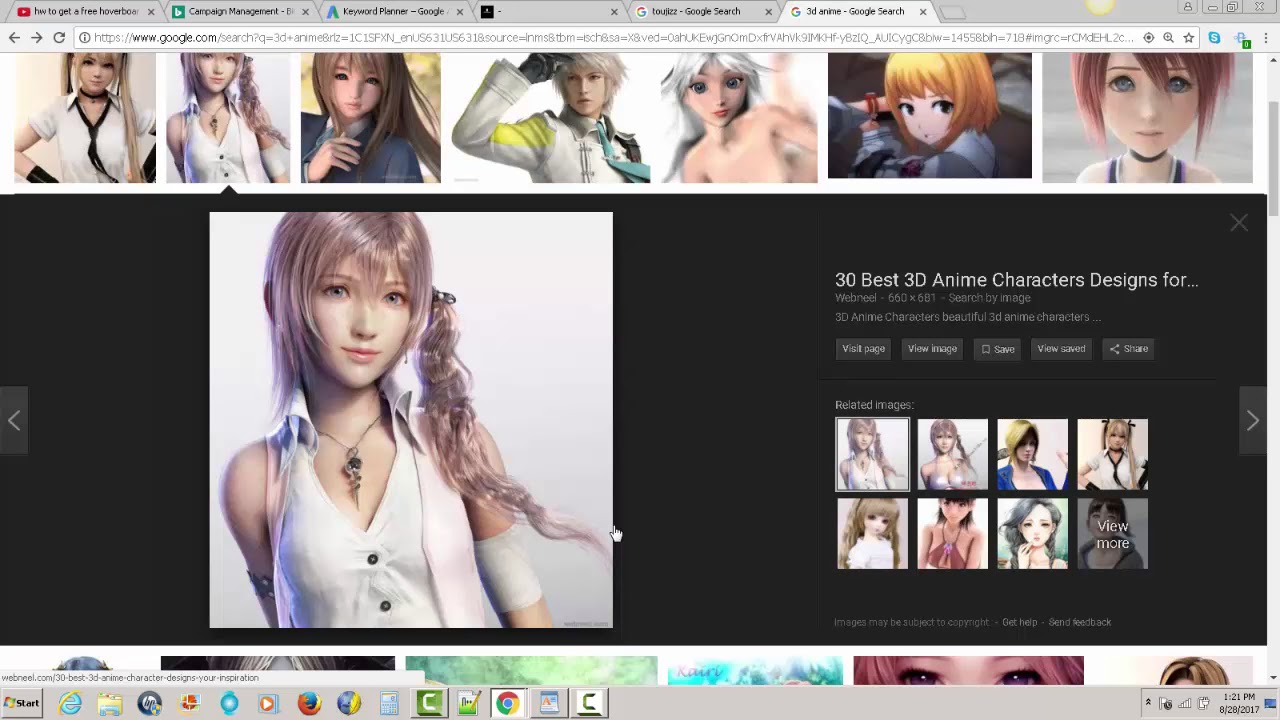This screenshot has height=720, width=1280.
Task: Open Windows Media Player taskbar icon
Action: [x=267, y=703]
